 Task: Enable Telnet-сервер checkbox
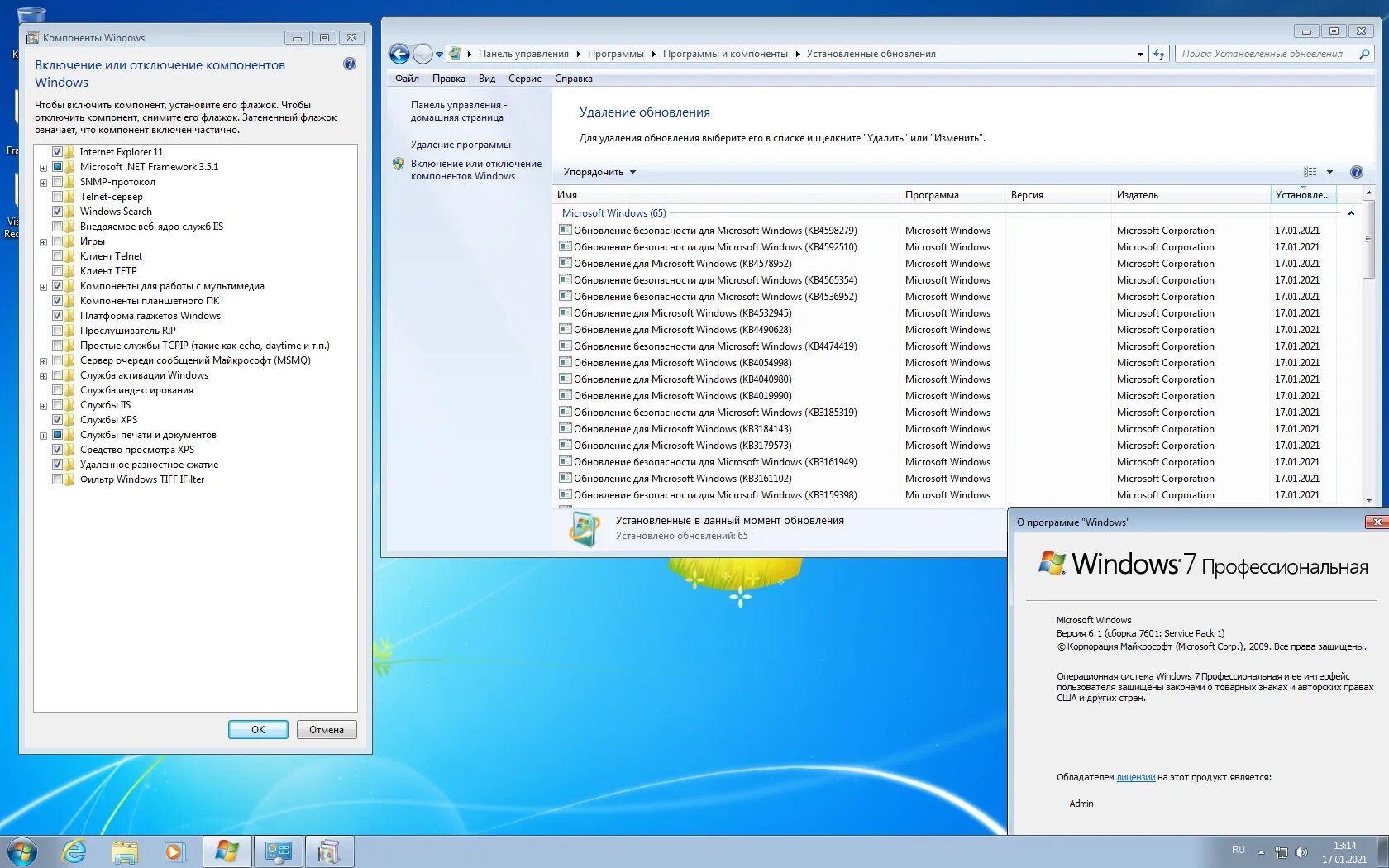coord(57,197)
